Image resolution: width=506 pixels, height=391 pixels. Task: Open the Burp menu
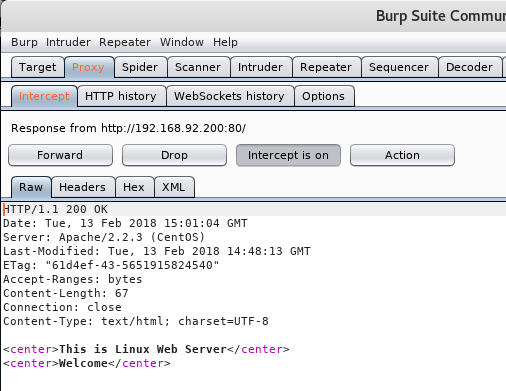24,42
